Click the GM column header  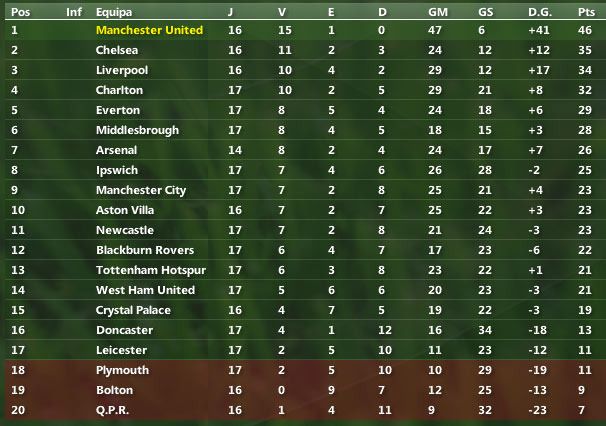(437, 12)
